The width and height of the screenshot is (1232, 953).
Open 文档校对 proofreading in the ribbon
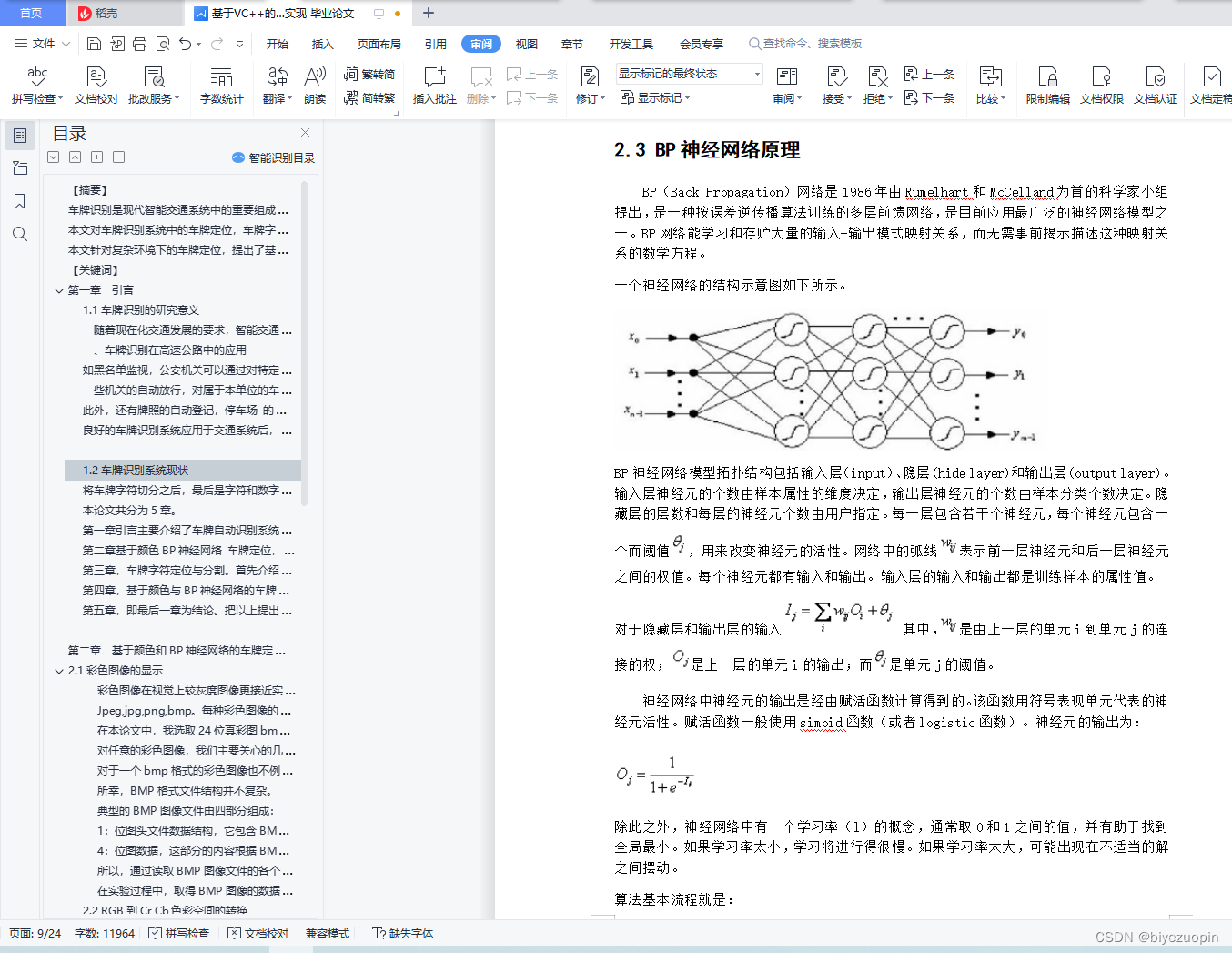click(96, 85)
